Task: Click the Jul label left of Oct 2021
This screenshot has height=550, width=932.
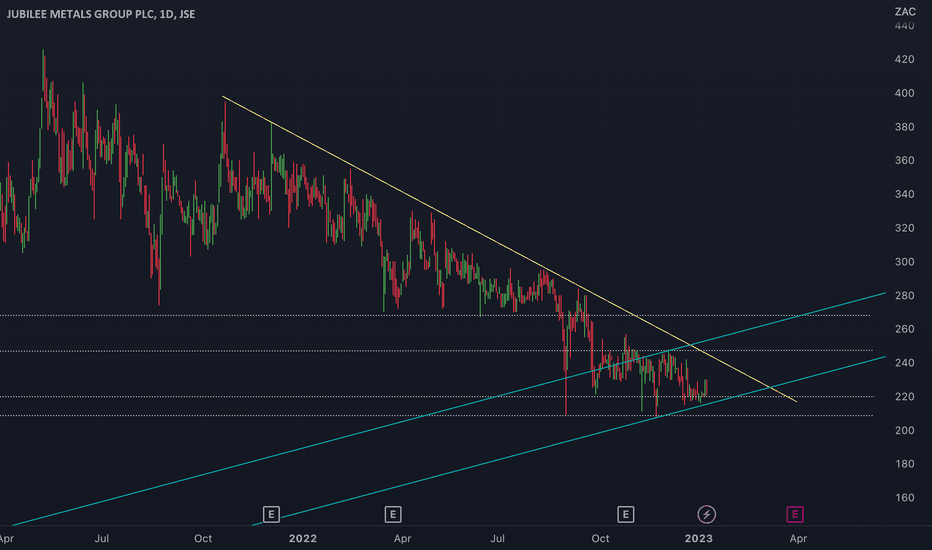Action: (x=102, y=539)
